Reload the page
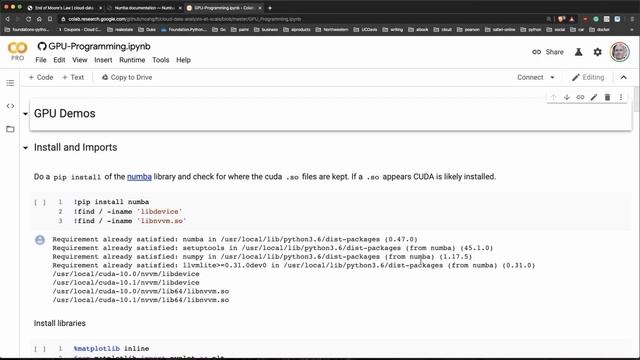This screenshot has width=640, height=360. (28, 19)
